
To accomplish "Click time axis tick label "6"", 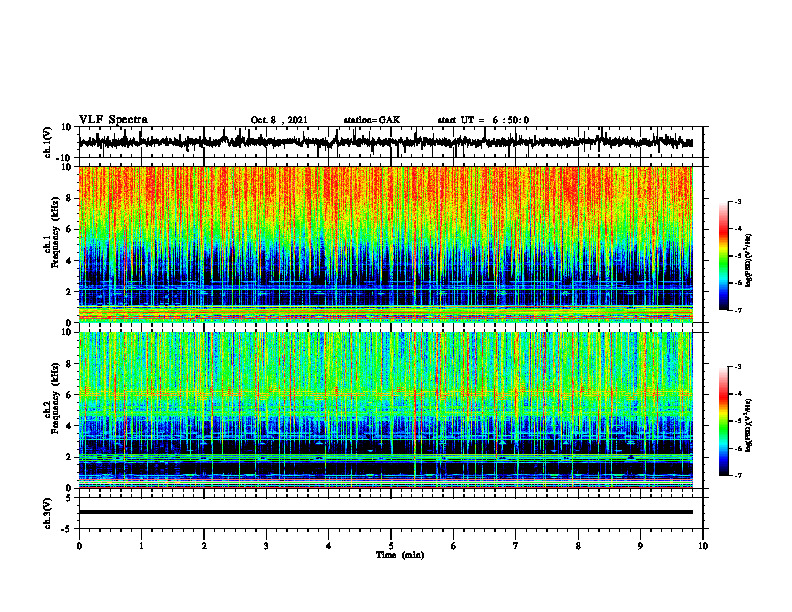I will coord(454,546).
